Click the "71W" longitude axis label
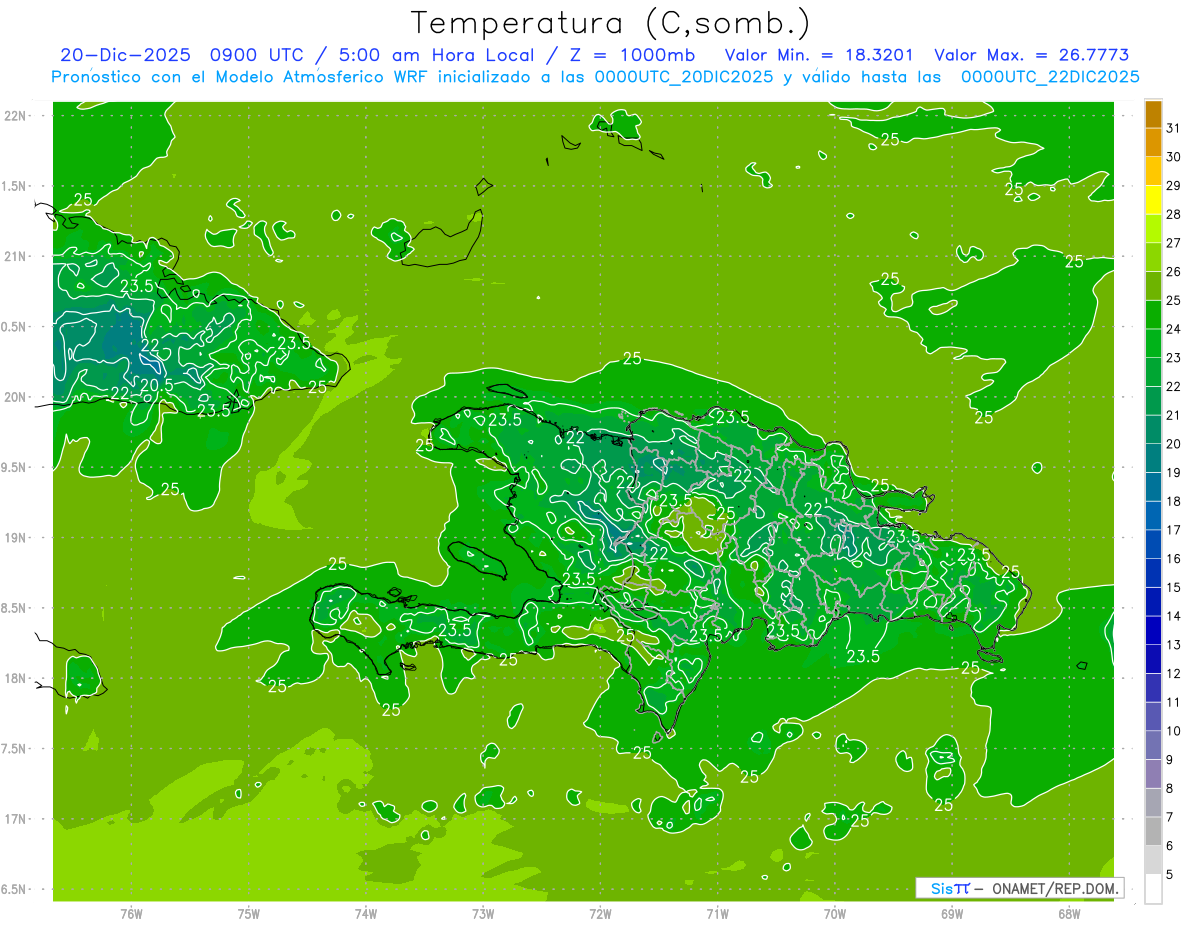The image size is (1200, 927). coord(717,914)
